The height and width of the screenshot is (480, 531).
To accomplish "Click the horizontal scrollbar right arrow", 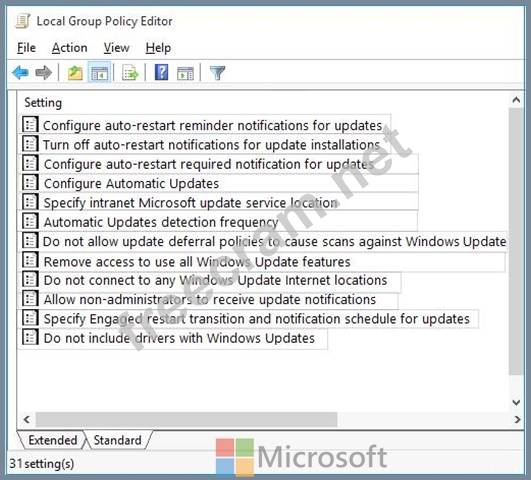I will [517, 420].
